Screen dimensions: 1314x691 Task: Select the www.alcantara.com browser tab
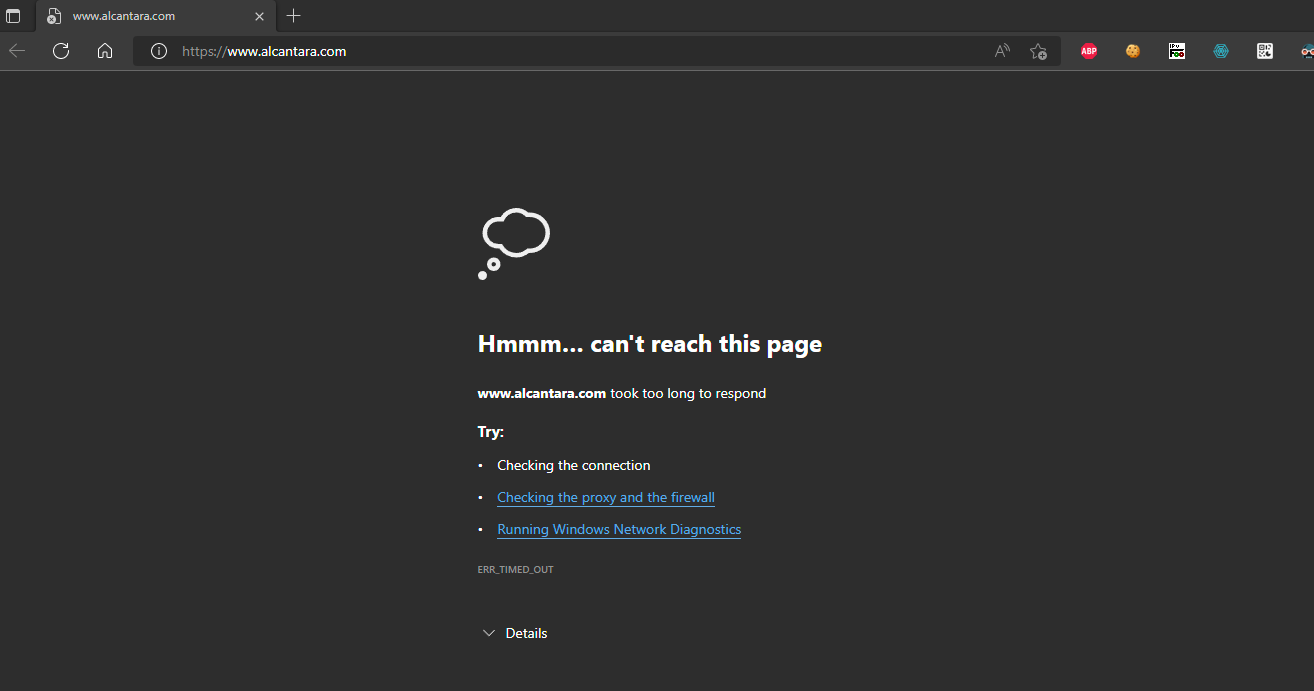[157, 16]
